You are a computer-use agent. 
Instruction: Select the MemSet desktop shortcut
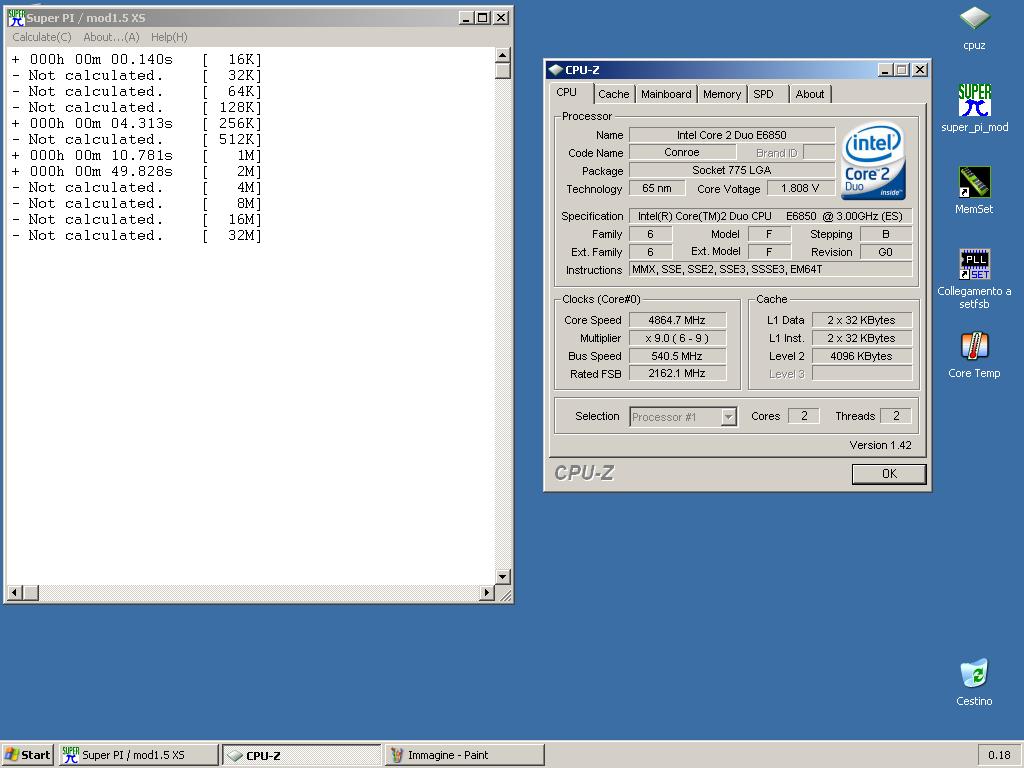coord(974,190)
